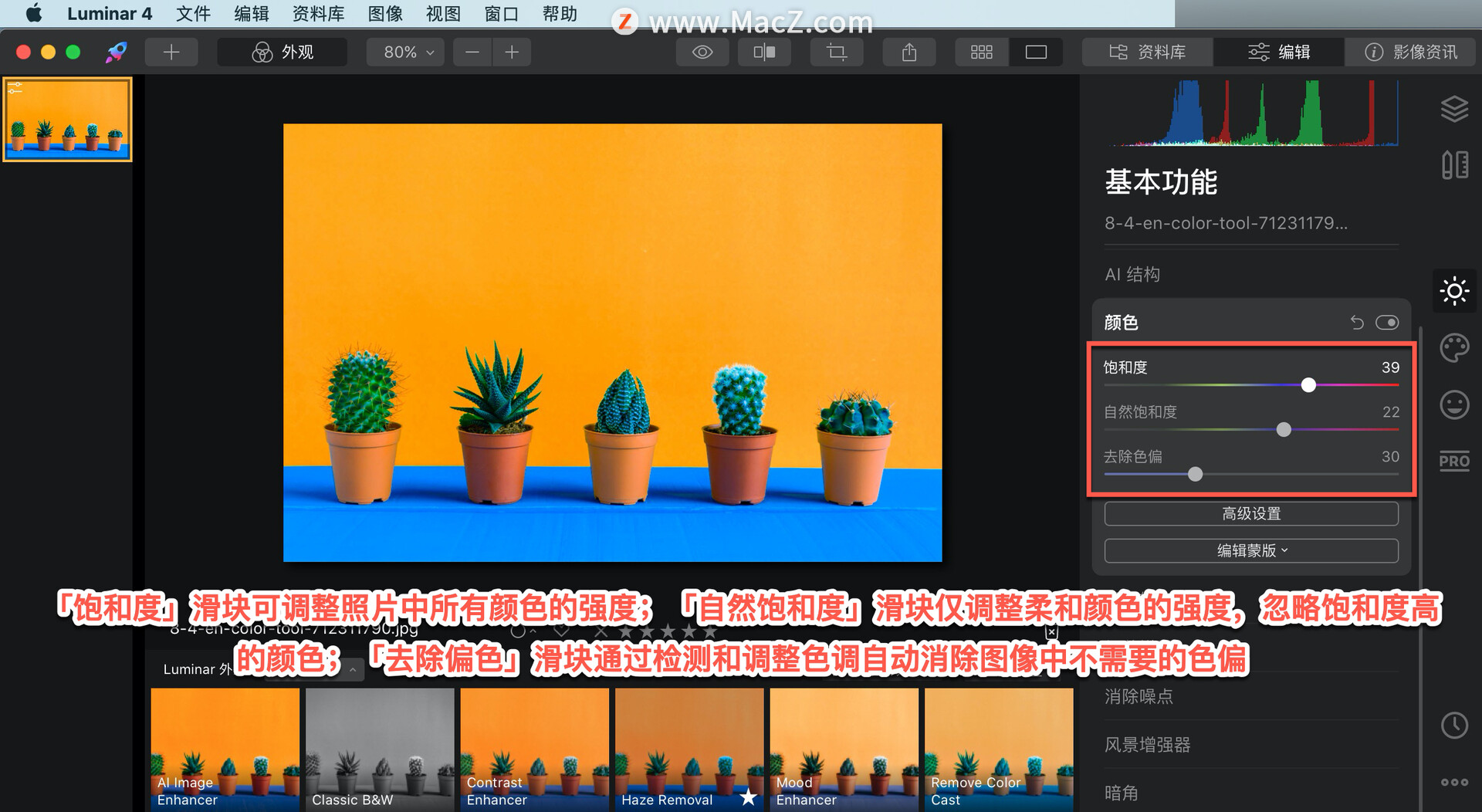Switch to single image view
Screen dimensions: 1482x812
pos(1036,52)
